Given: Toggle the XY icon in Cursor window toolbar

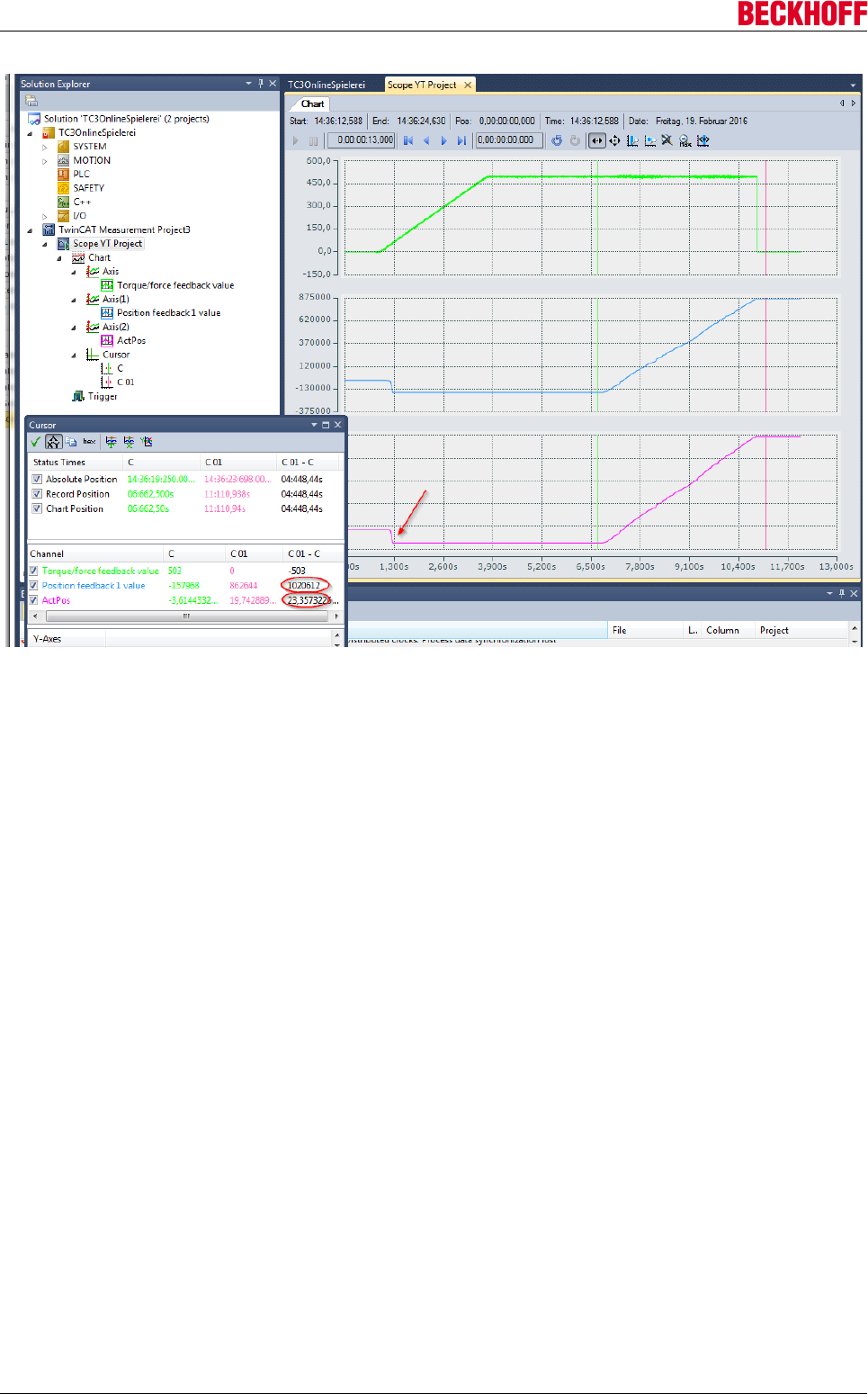Looking at the screenshot, I should click(53, 442).
